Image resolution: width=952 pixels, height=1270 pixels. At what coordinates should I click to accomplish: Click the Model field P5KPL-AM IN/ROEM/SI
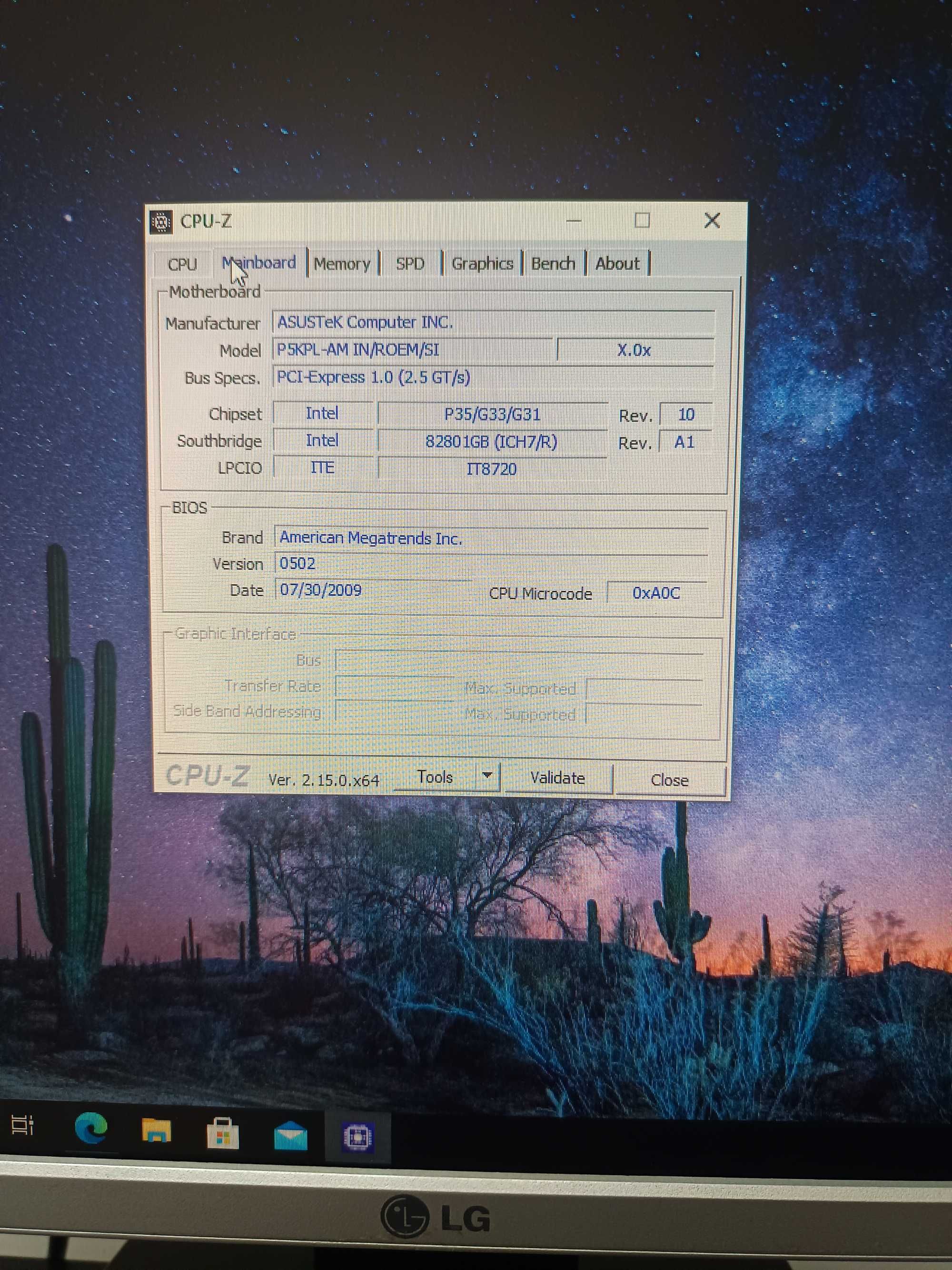[412, 350]
